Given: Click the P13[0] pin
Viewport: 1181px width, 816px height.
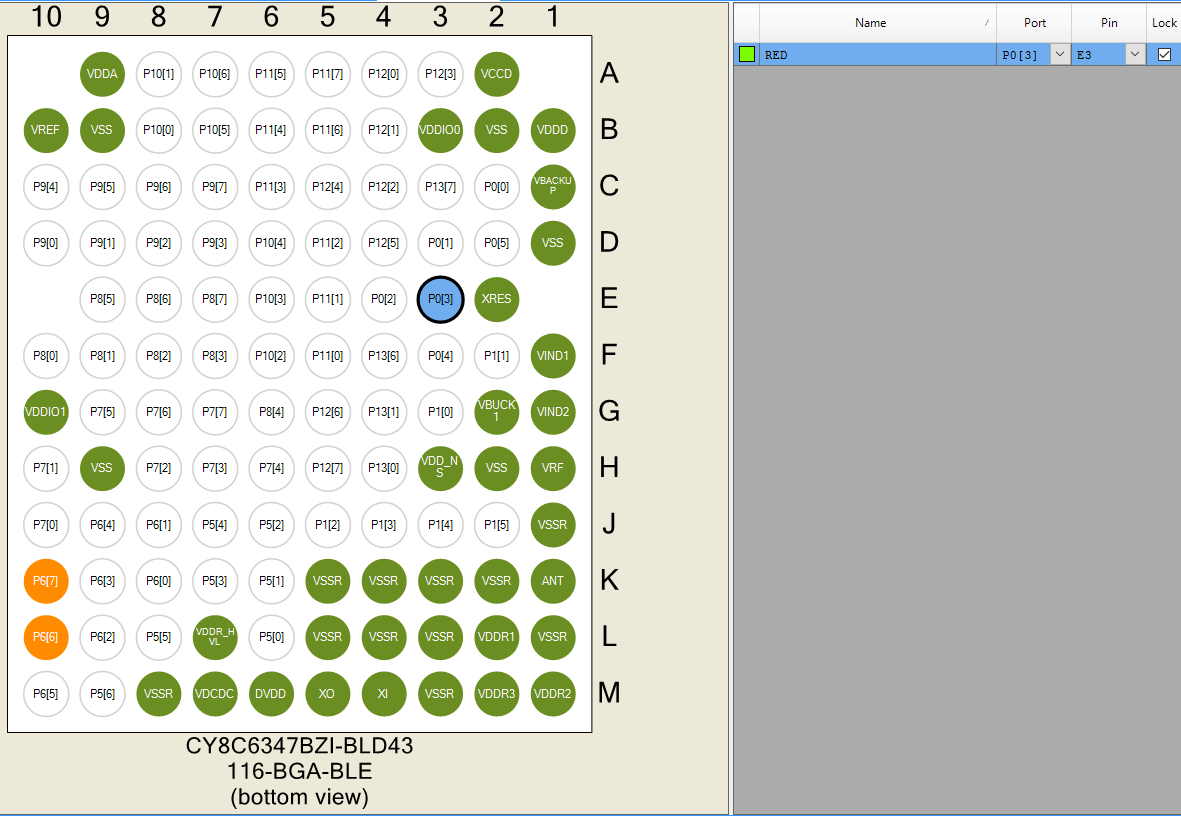Looking at the screenshot, I should 384,468.
